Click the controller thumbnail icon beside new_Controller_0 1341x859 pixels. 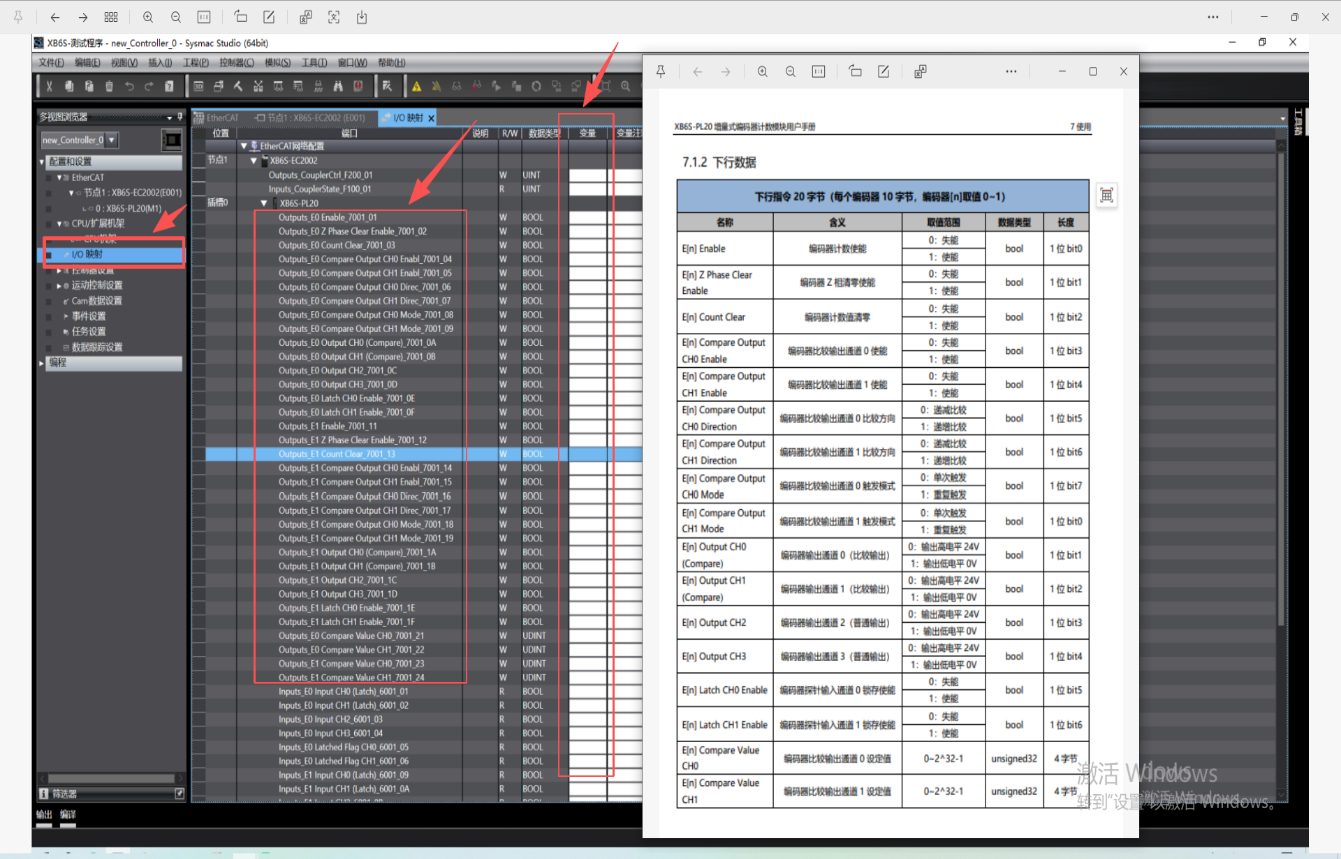coord(171,140)
